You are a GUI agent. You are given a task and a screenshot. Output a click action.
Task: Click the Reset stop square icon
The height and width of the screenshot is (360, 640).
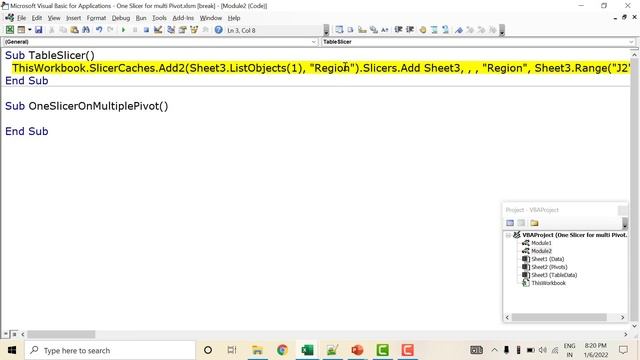[x=146, y=30]
